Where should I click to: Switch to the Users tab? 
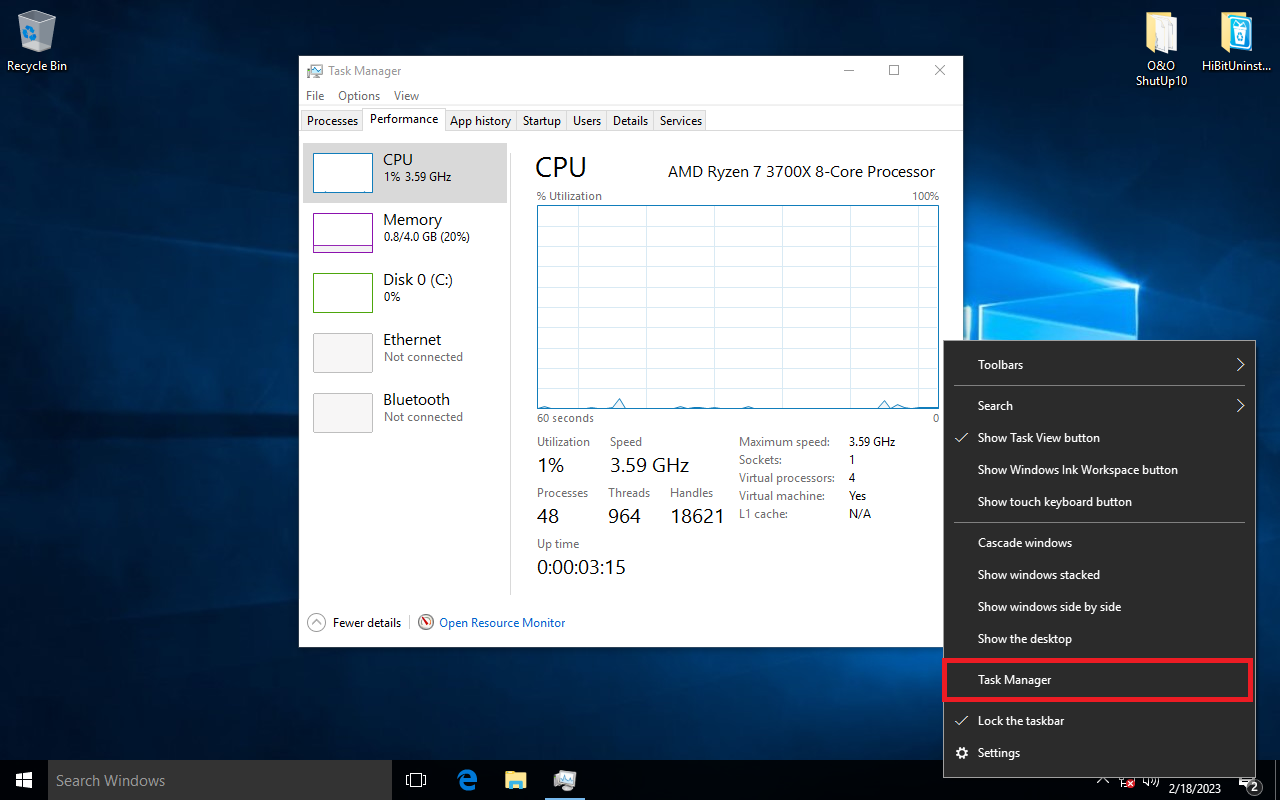587,121
